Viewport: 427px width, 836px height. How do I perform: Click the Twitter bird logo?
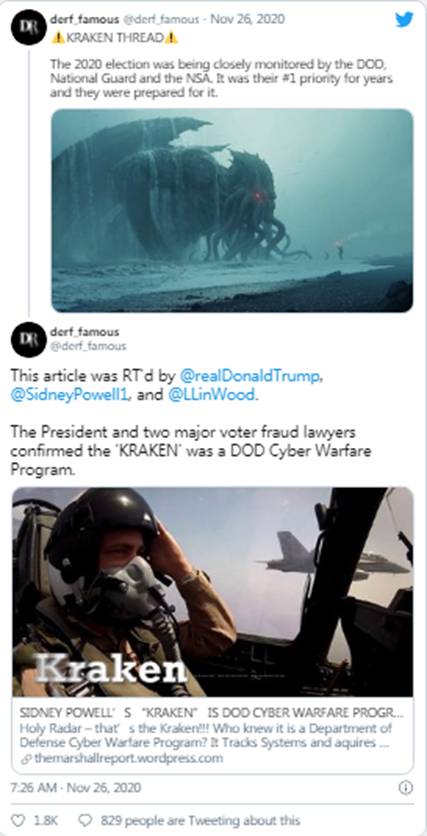[x=404, y=20]
